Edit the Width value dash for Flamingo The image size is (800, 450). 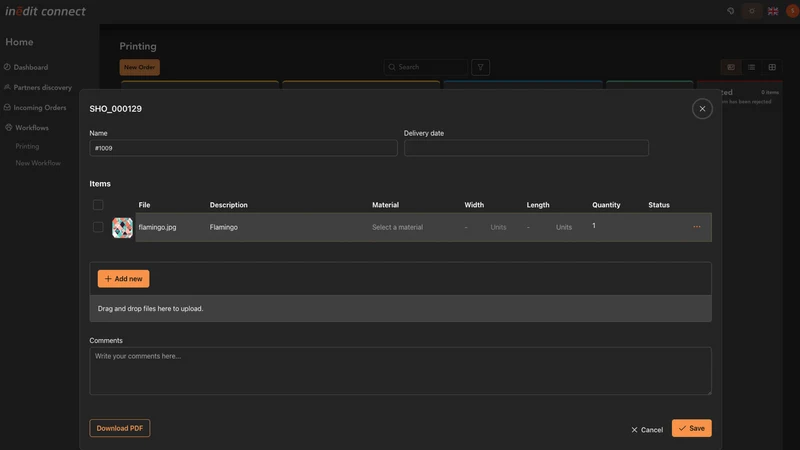coord(466,227)
